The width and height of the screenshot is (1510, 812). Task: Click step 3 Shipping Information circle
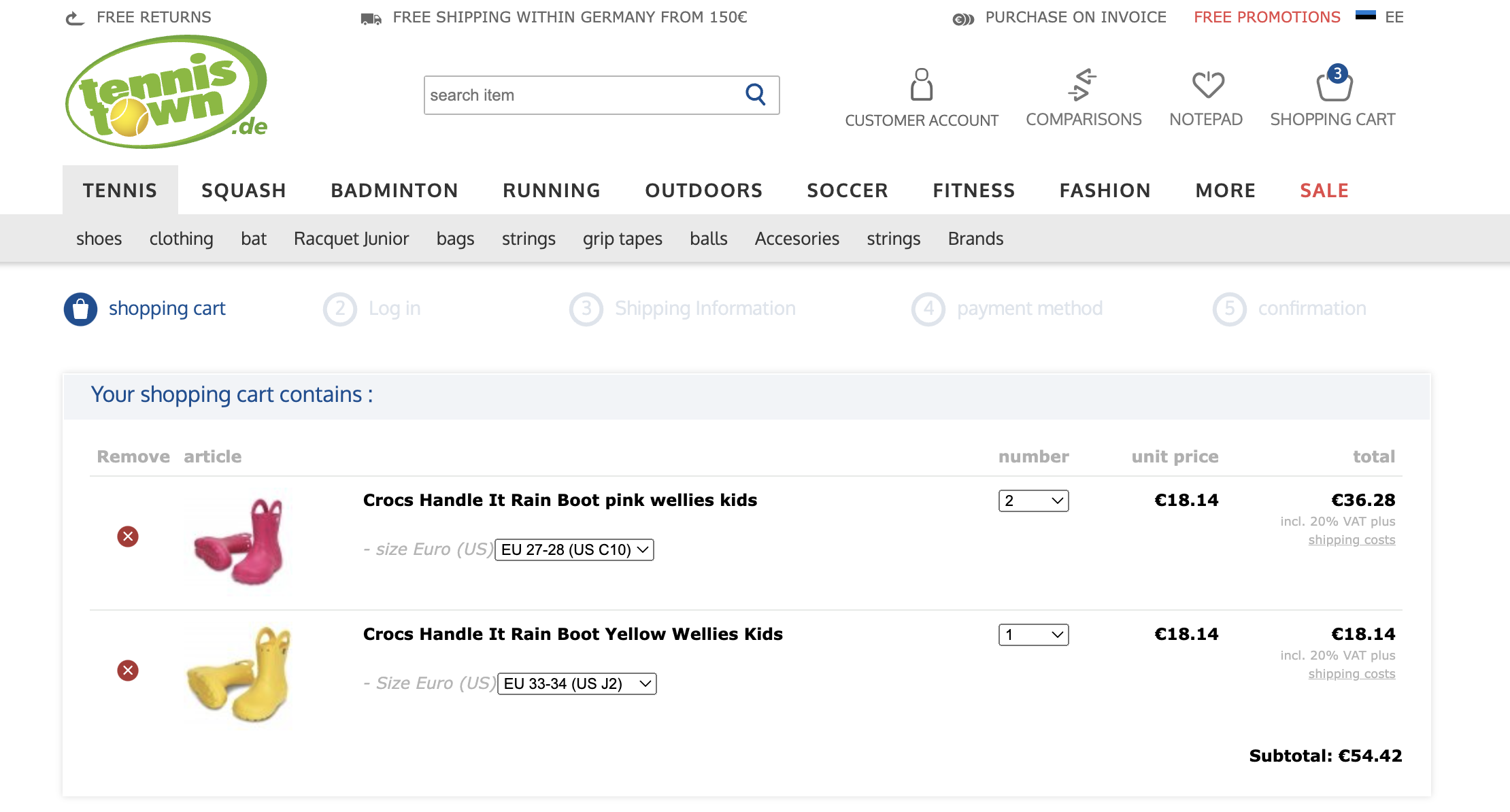[586, 309]
